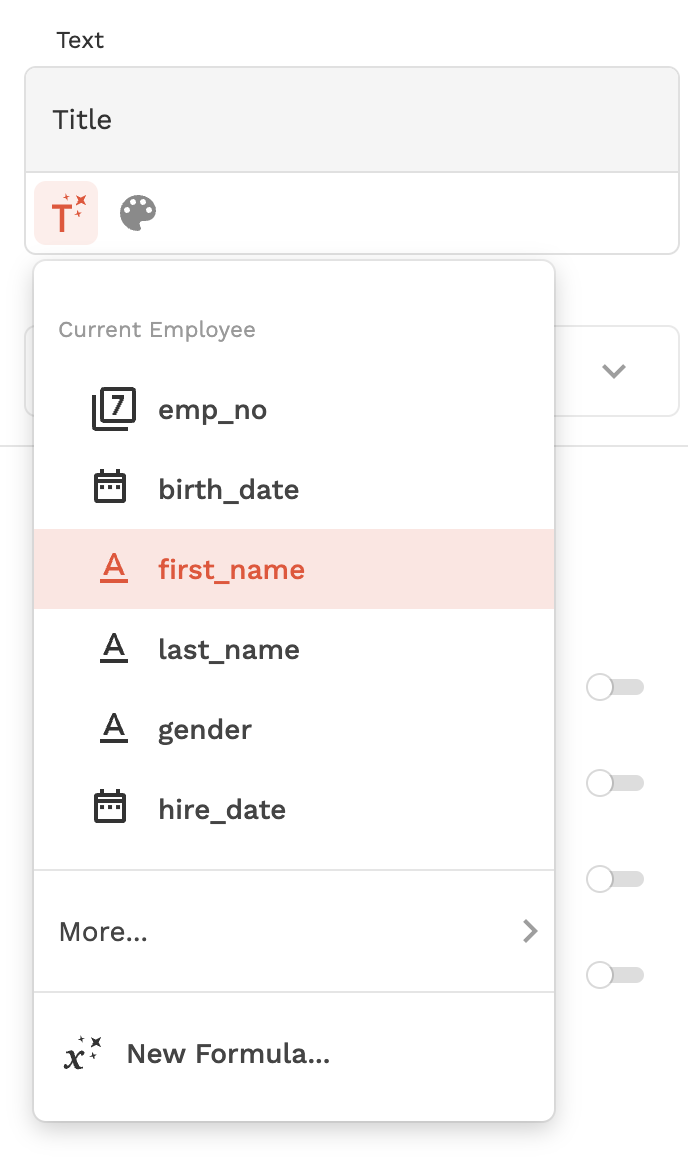
Task: Click the calendar icon beside birth_date
Action: [110, 488]
